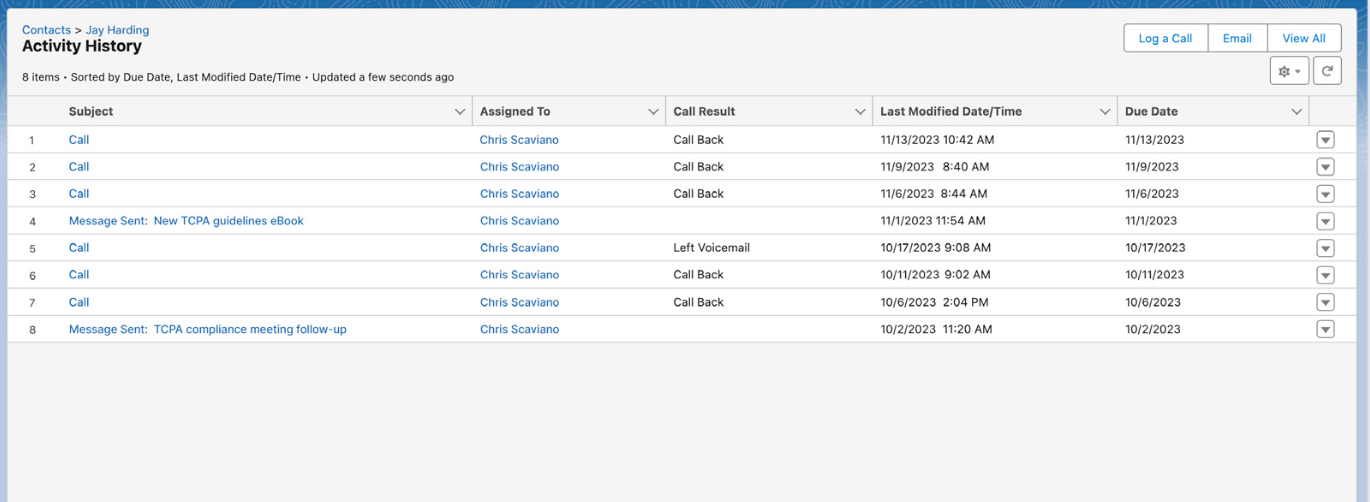Open the Call subject in row 6

pos(79,275)
